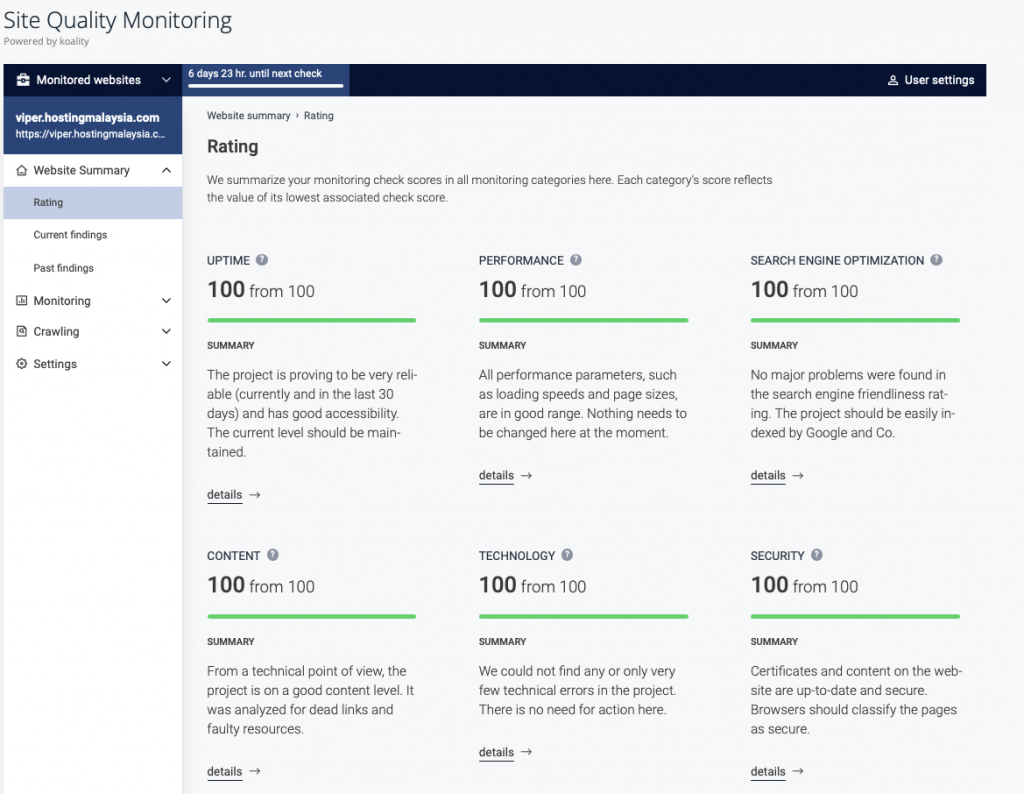Viewport: 1024px width, 794px height.
Task: Click the Monitored websites briefcase icon
Action: 23,80
